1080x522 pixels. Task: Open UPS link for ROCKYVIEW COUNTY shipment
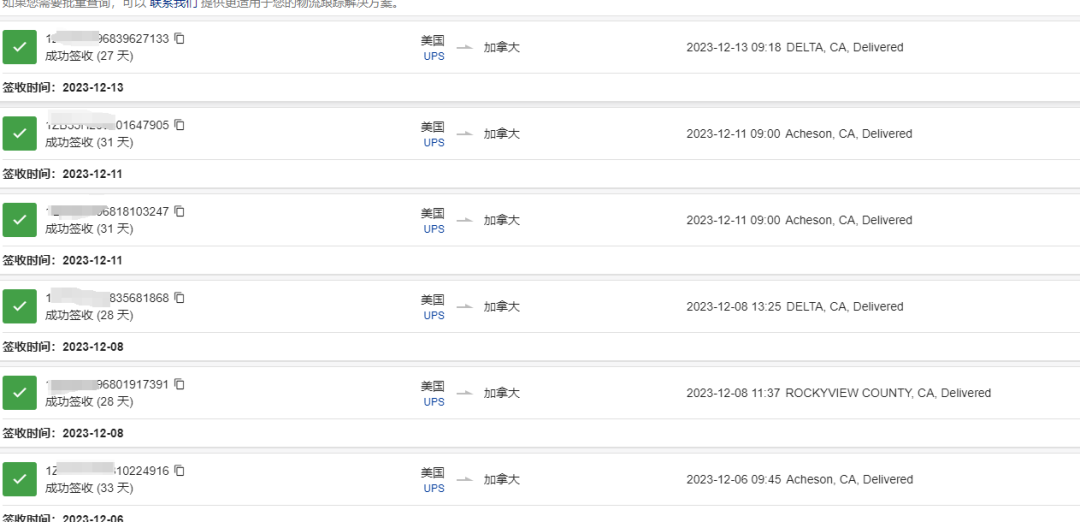434,402
